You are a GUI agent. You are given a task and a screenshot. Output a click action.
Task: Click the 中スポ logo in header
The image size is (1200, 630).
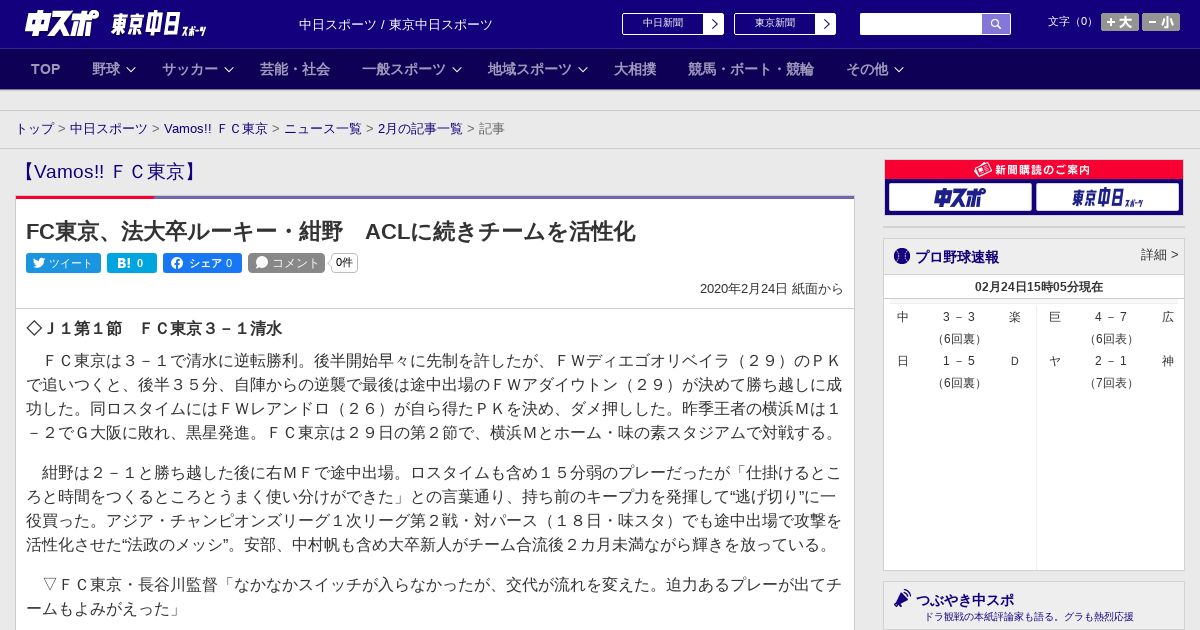pos(61,23)
